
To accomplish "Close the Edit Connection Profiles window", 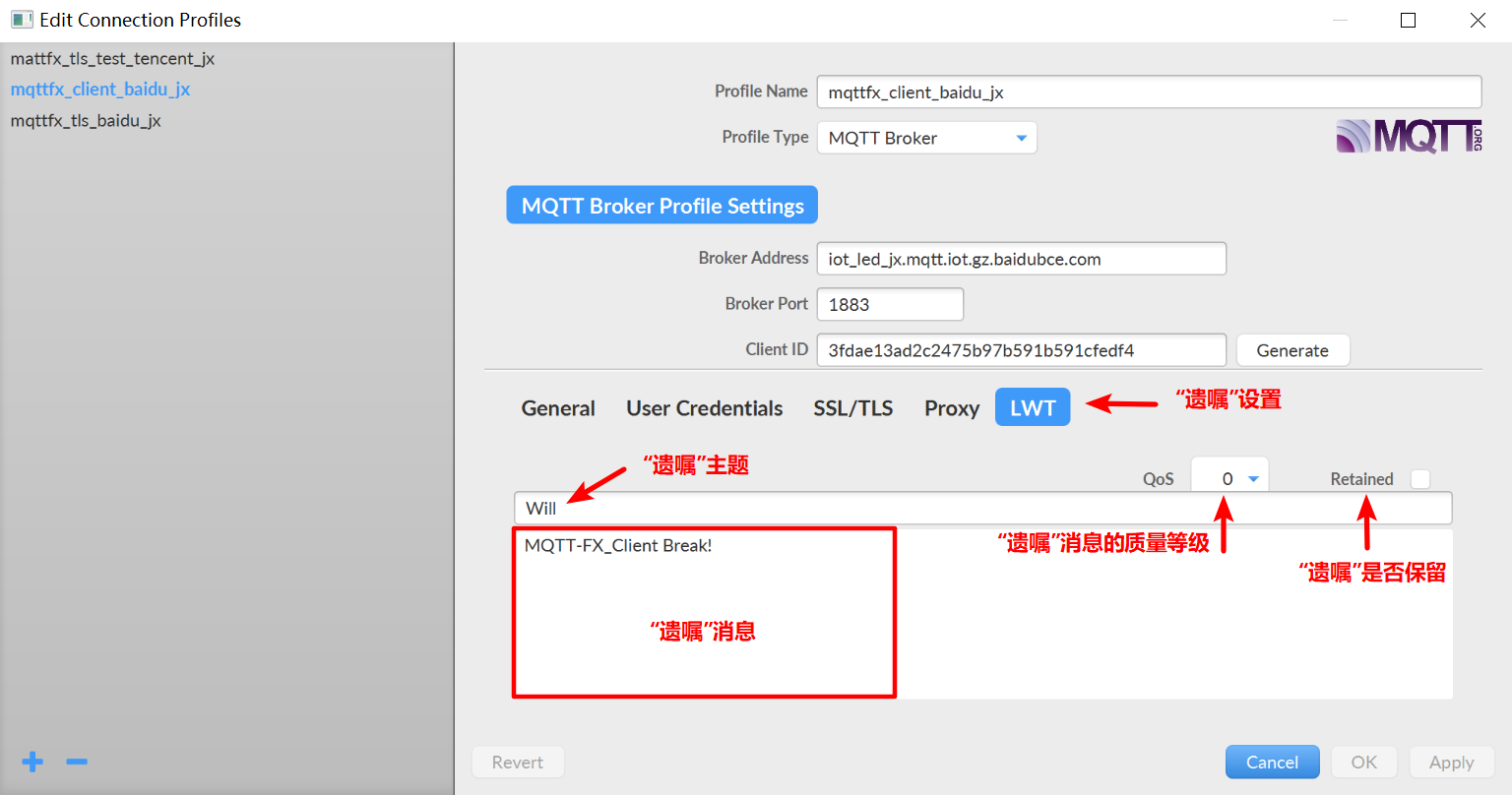I will pos(1478,20).
